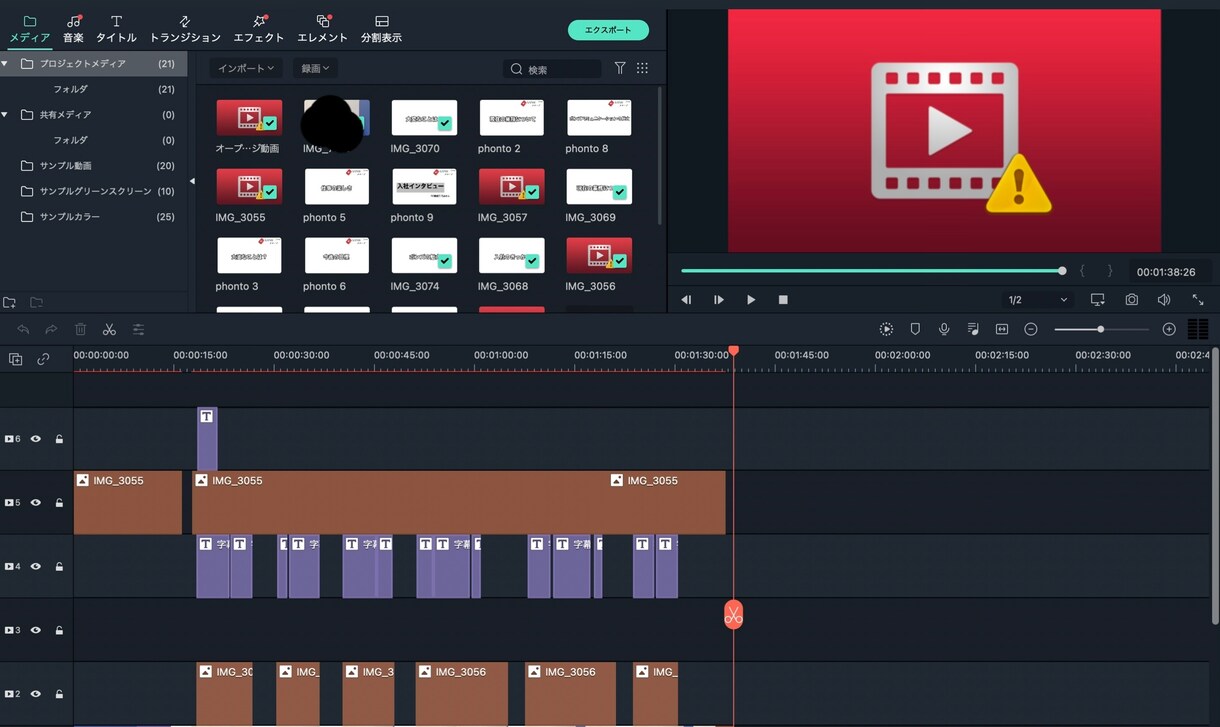1220x727 pixels.
Task: Hide track 4 with the eye icon
Action: click(x=36, y=566)
